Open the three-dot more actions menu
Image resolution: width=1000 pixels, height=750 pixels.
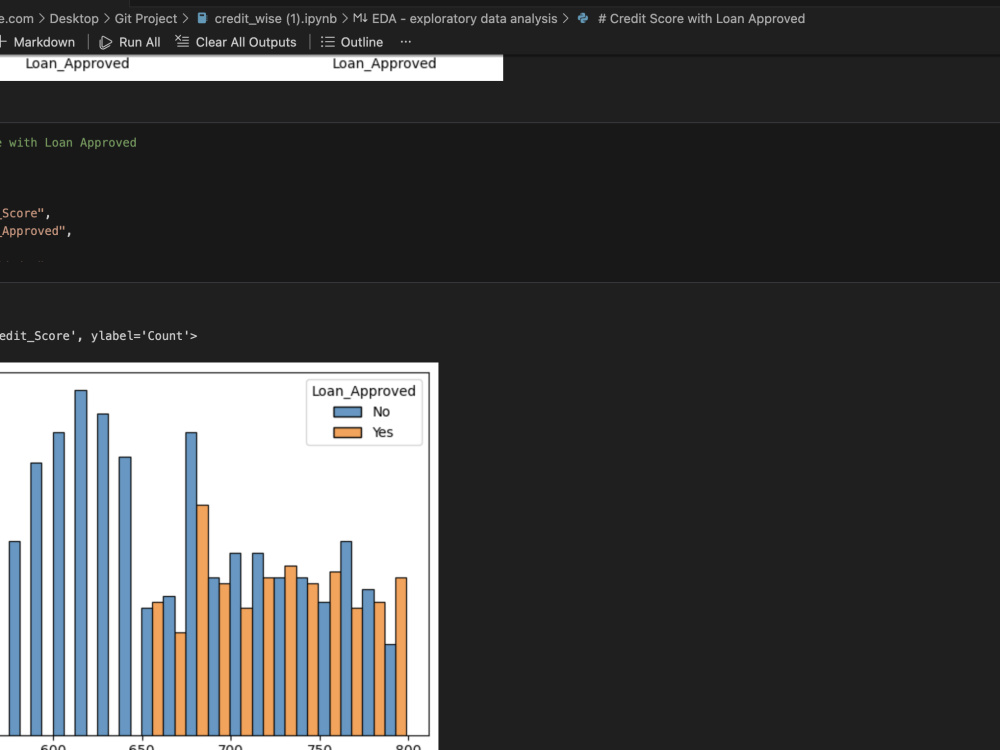coord(406,42)
